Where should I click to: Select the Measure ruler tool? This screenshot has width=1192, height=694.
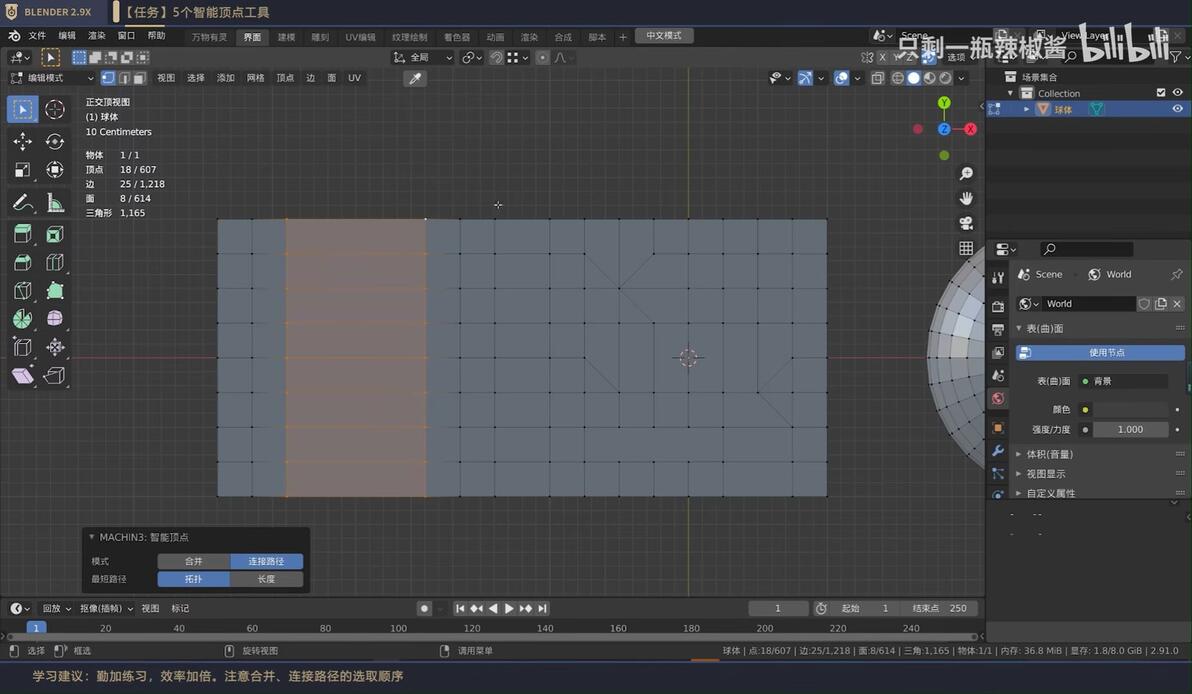pyautogui.click(x=55, y=202)
